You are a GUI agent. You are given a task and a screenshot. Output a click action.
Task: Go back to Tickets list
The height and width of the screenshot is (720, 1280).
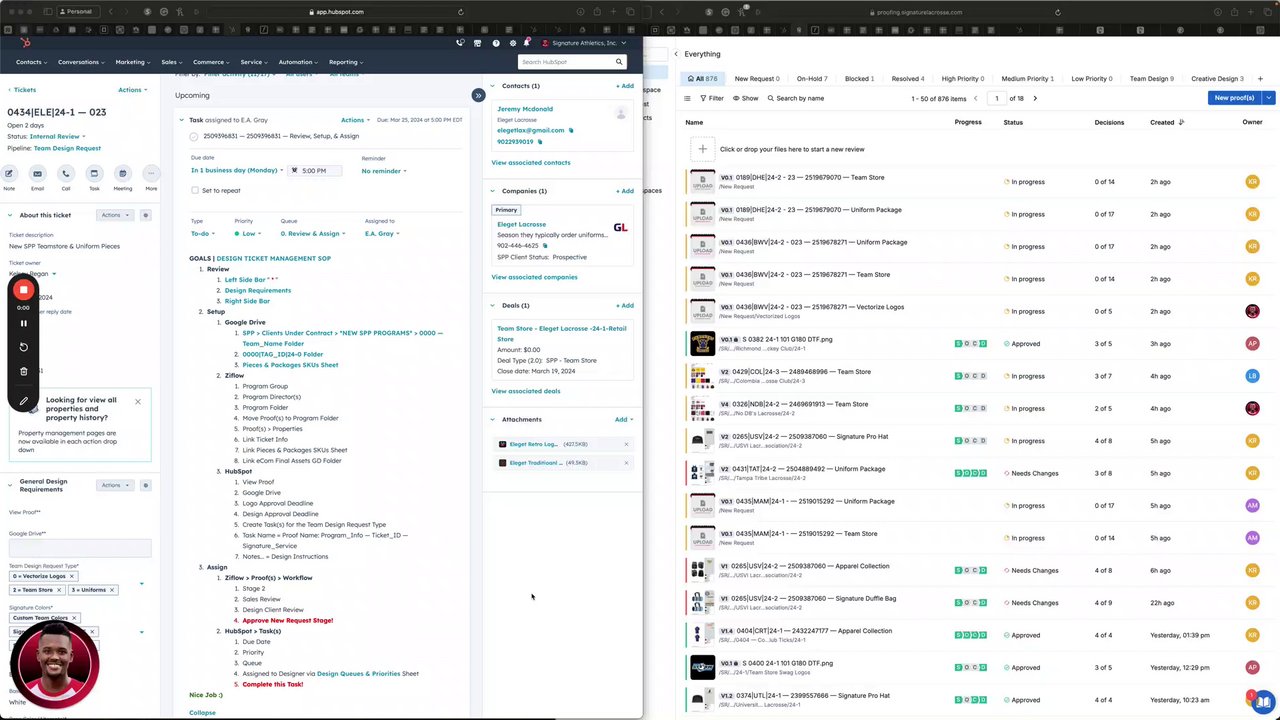coord(21,90)
